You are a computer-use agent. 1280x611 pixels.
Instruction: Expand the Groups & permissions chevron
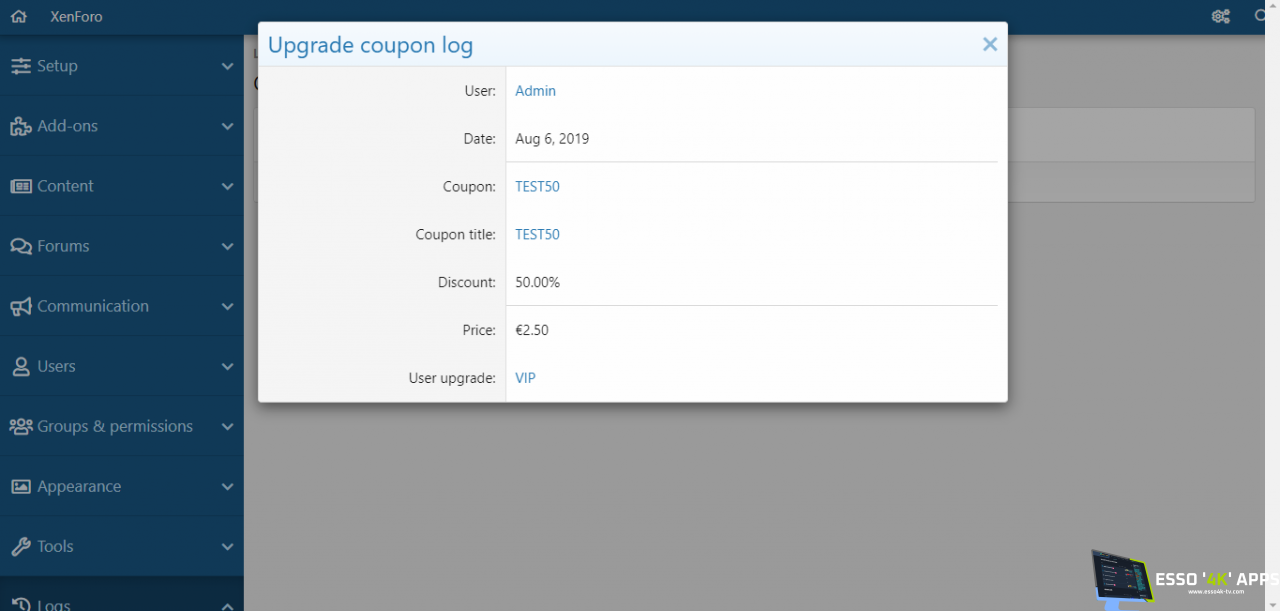point(227,427)
